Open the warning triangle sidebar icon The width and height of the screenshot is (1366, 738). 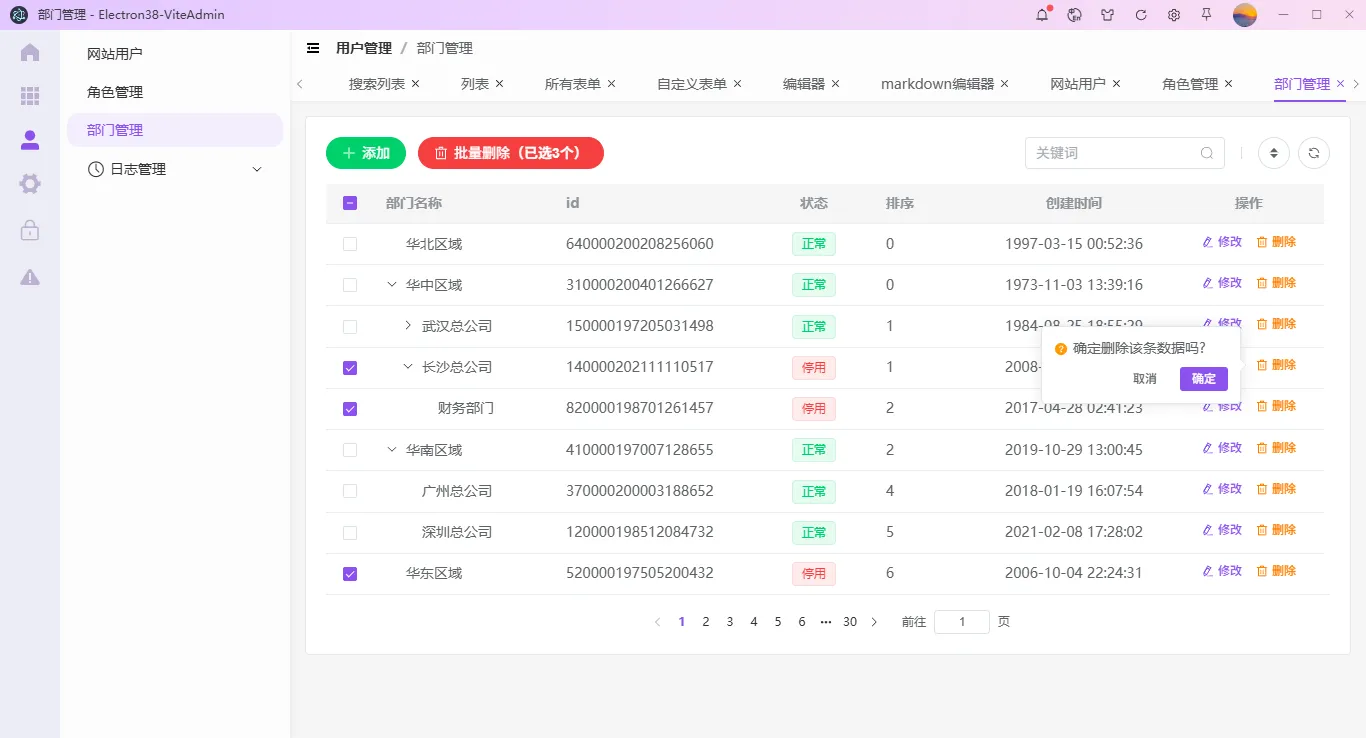pyautogui.click(x=30, y=277)
